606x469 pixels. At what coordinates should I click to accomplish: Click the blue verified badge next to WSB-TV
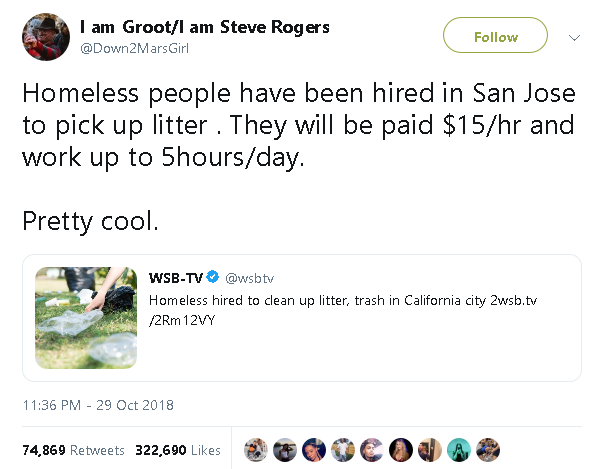(213, 276)
